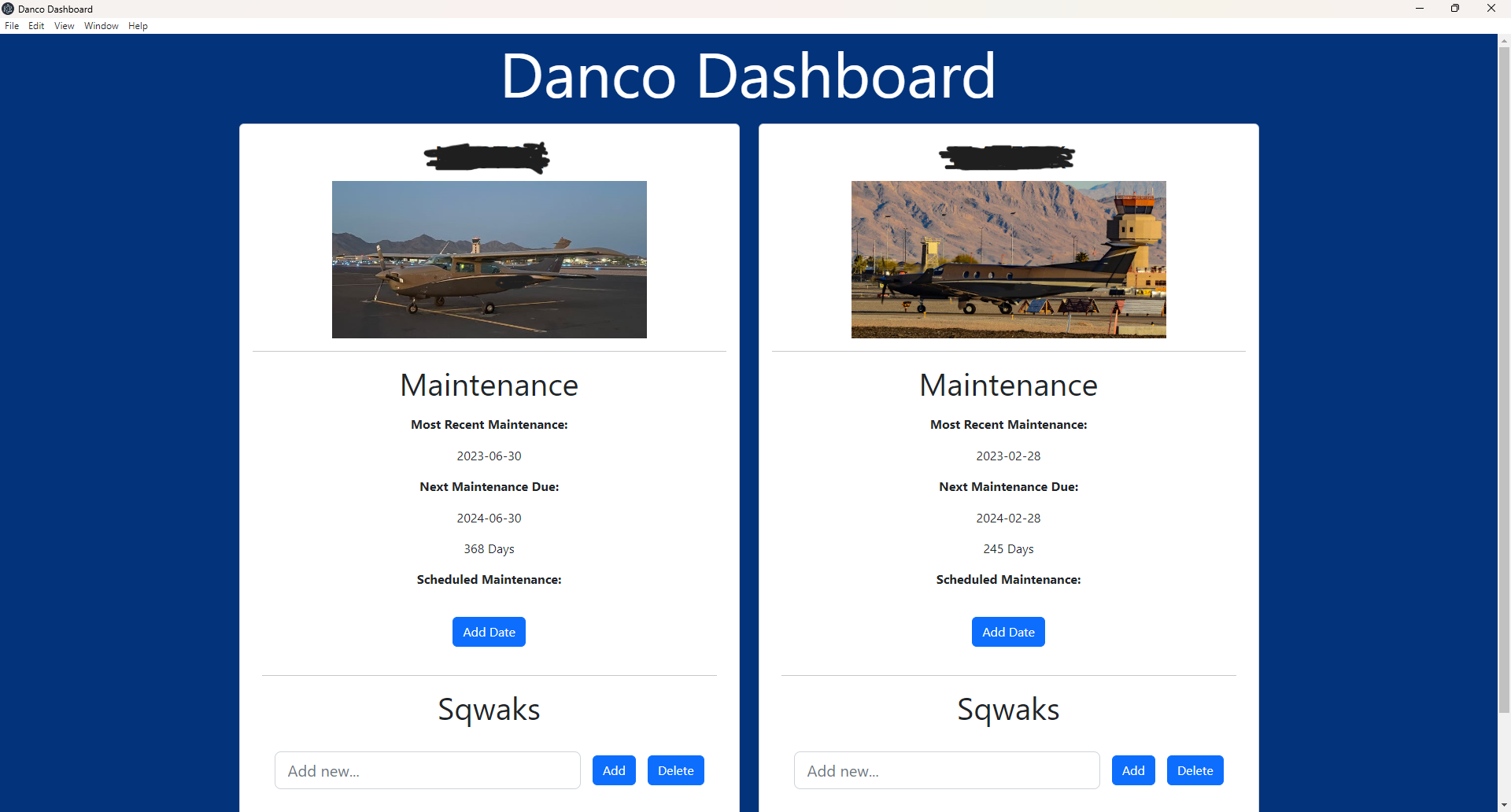The width and height of the screenshot is (1511, 812).
Task: Click Add Date button in left aircraft card
Action: pos(489,632)
